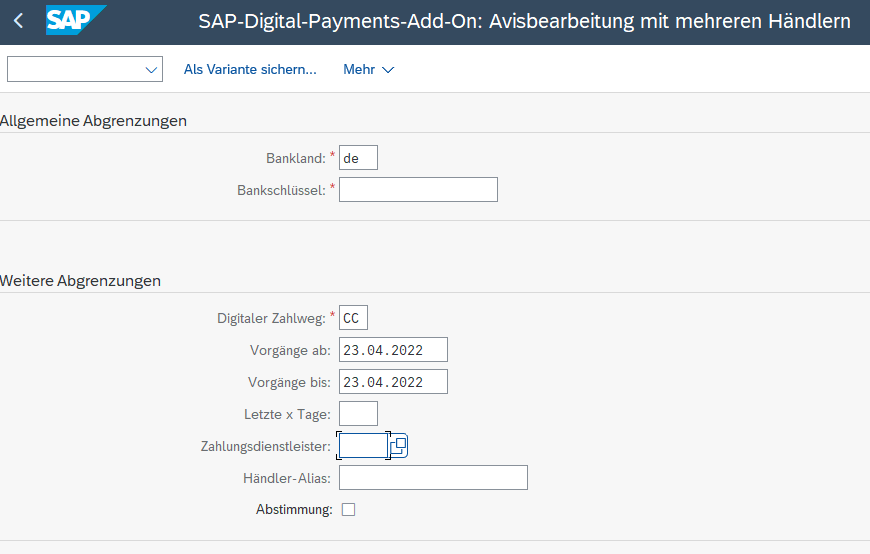Image resolution: width=870 pixels, height=554 pixels.
Task: Click into the empty Bankschlüssel field
Action: 418,190
